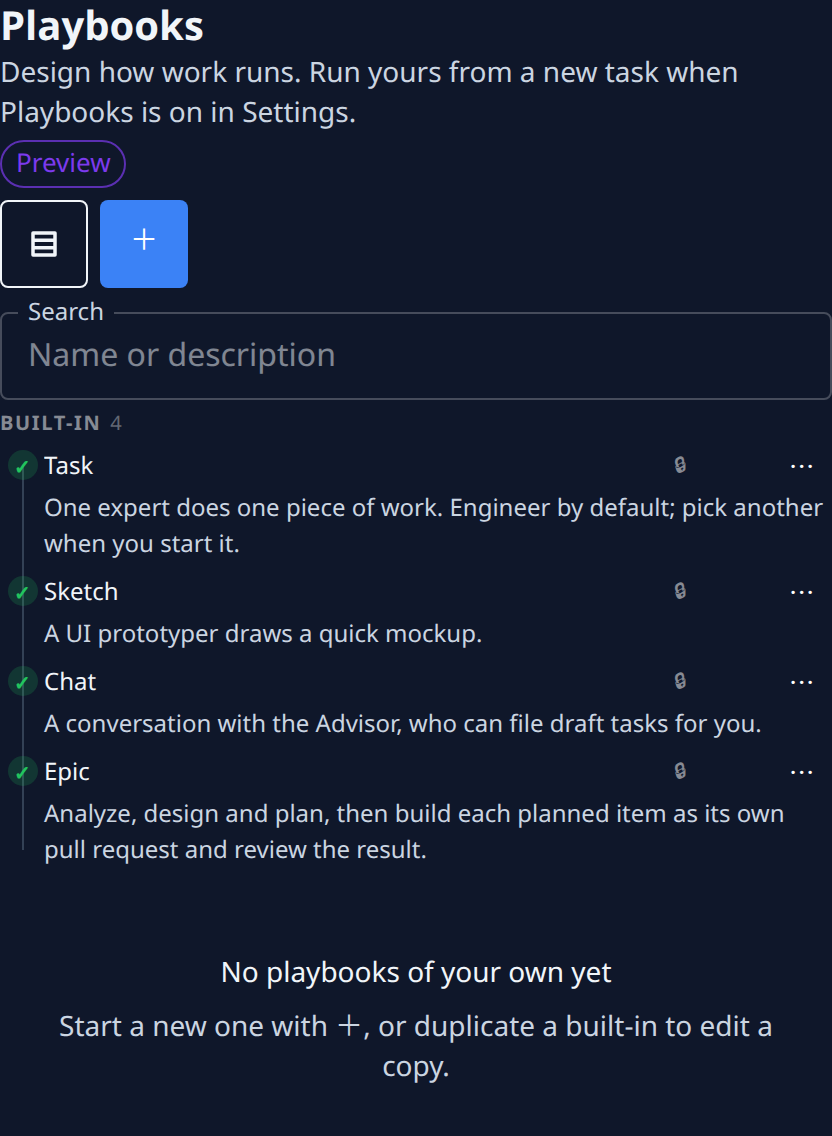Click the lock icon on the Epic row
Image resolution: width=832 pixels, height=1136 pixels.
pyautogui.click(x=680, y=771)
